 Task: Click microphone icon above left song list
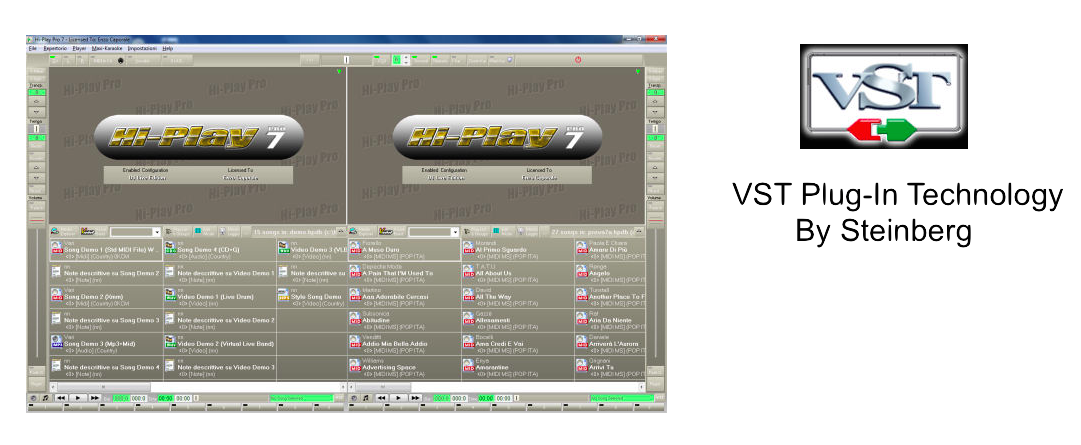[x=224, y=232]
